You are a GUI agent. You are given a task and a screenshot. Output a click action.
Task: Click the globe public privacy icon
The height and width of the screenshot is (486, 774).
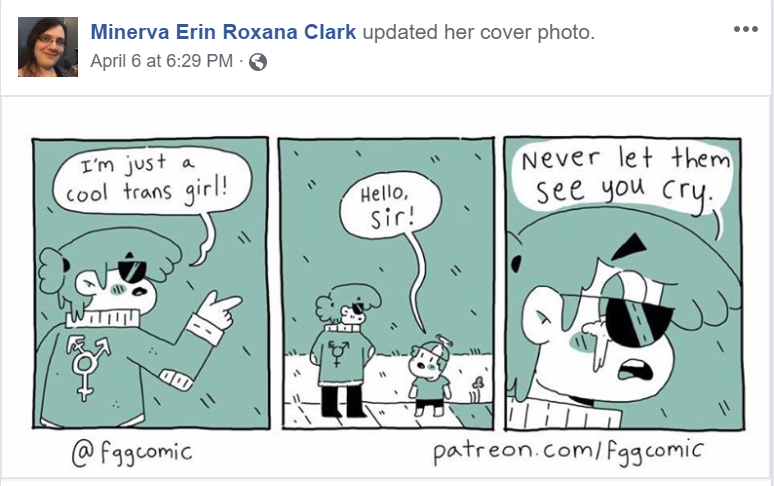[x=258, y=62]
